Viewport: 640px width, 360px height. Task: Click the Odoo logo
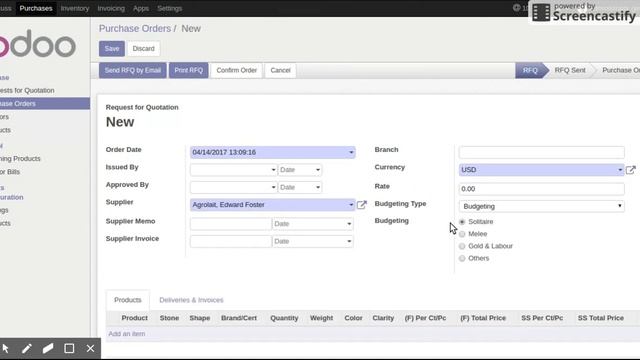[38, 43]
